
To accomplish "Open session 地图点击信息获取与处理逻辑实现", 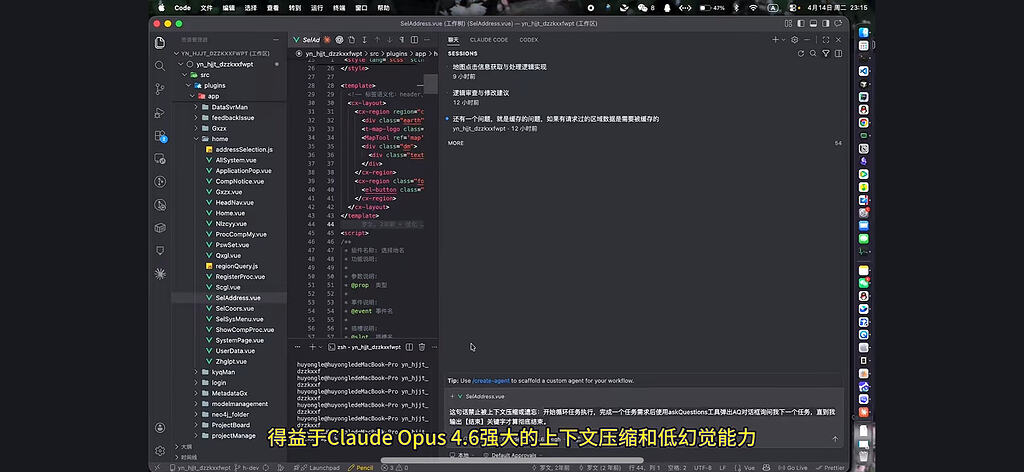I will click(x=500, y=67).
